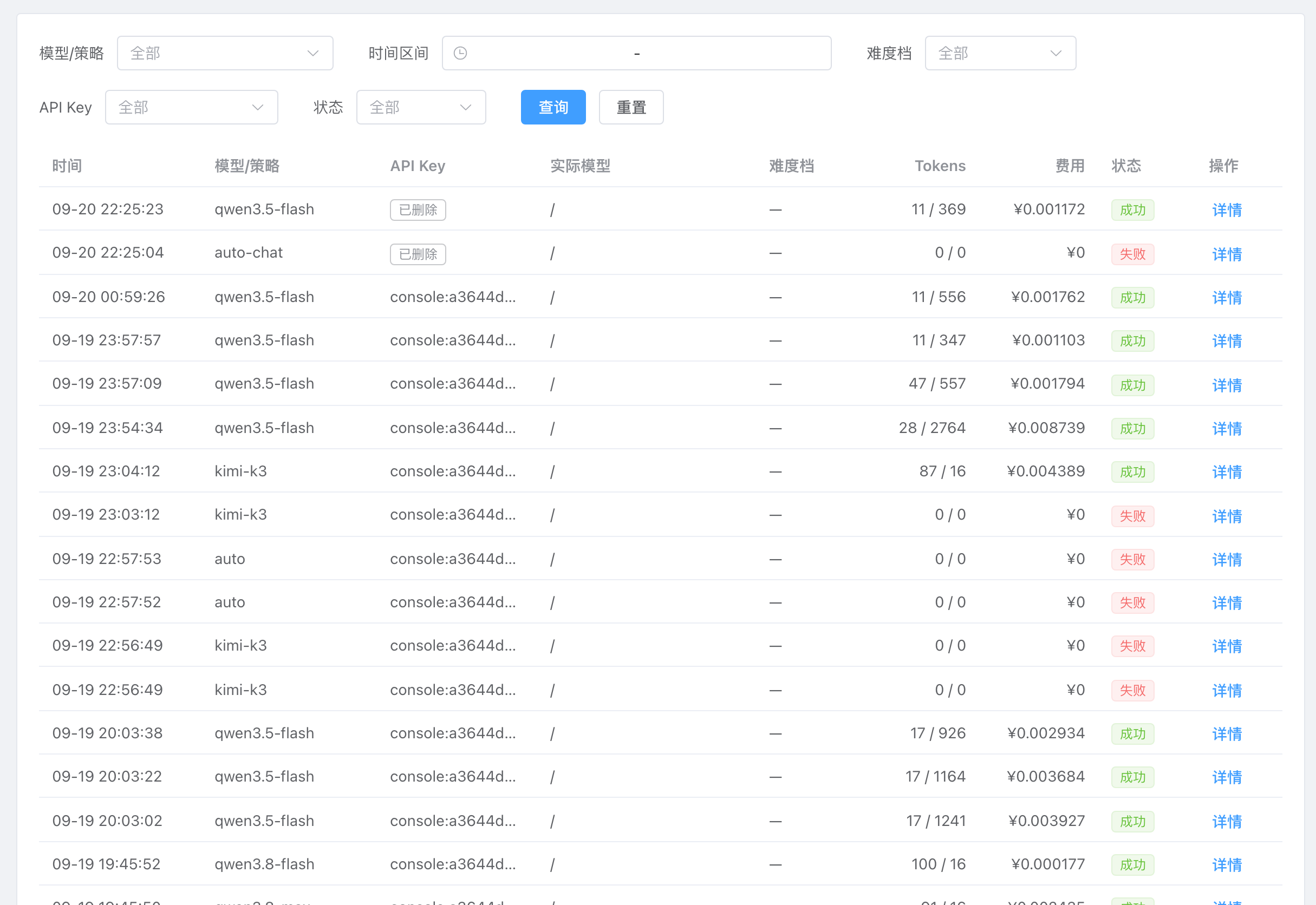Open 详情 for the 09-19 22:57:52 row
The image size is (1316, 905).
1227,603
